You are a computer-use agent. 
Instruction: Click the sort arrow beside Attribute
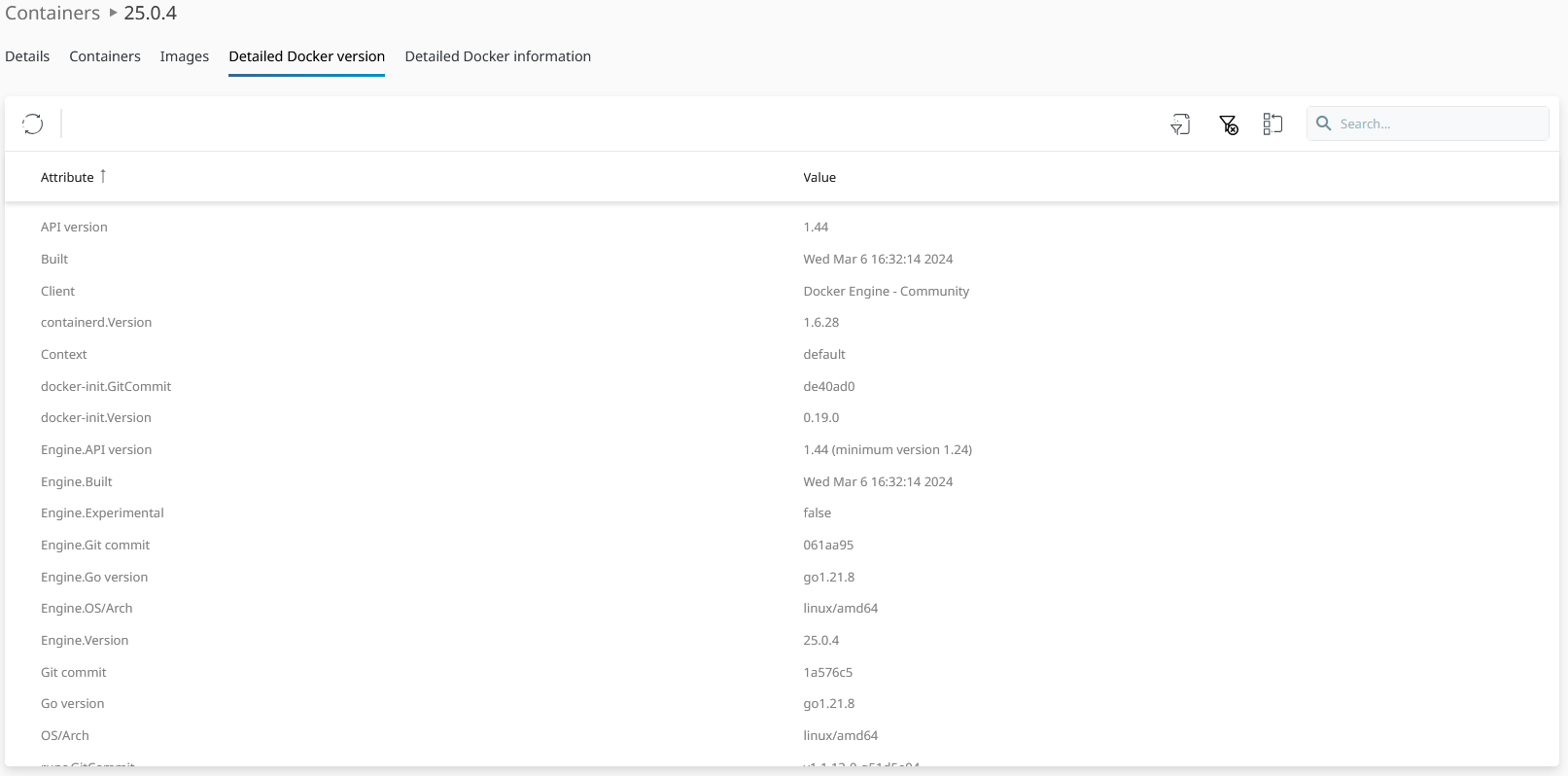coord(103,176)
